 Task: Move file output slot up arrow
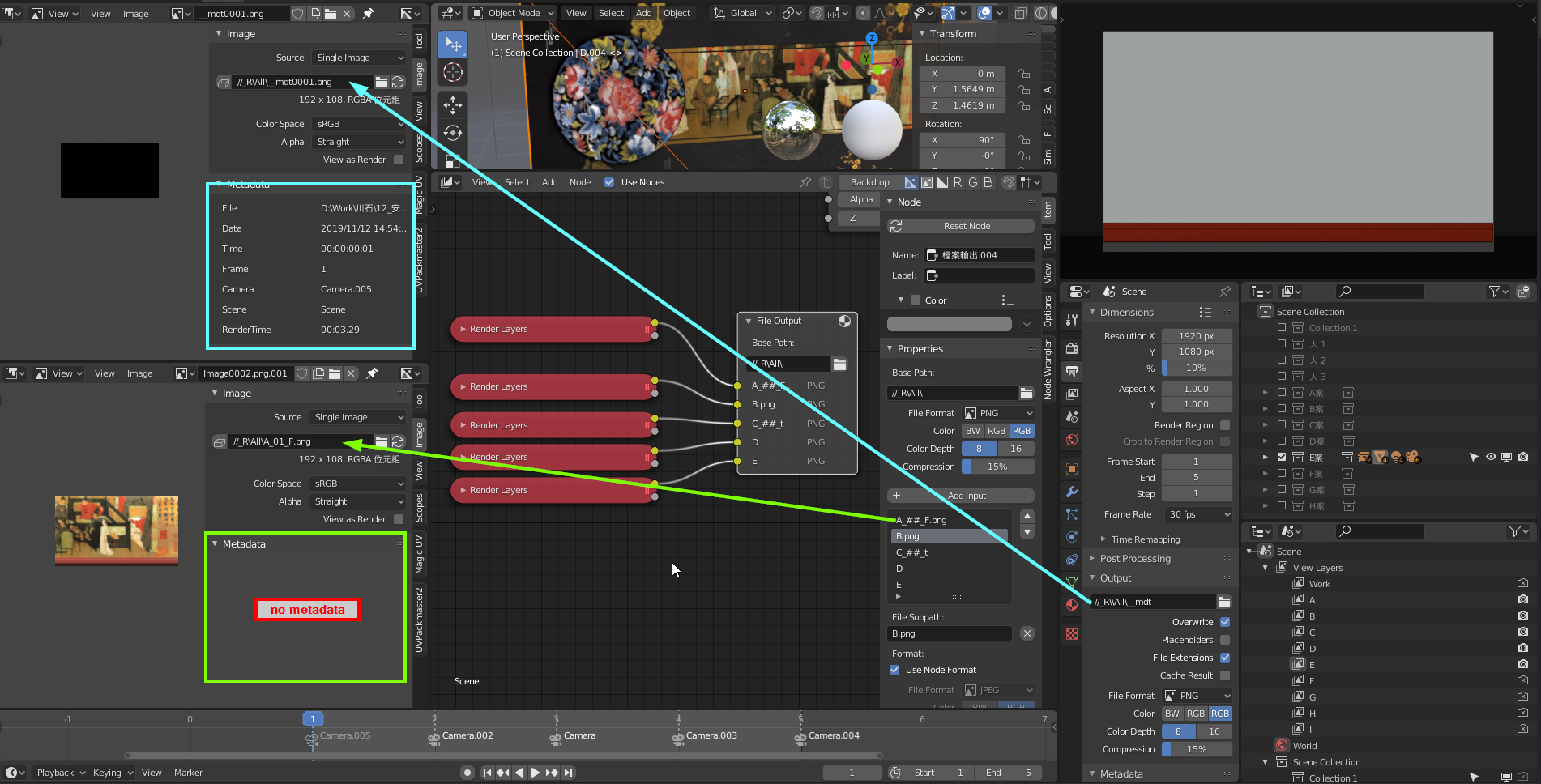[1027, 516]
